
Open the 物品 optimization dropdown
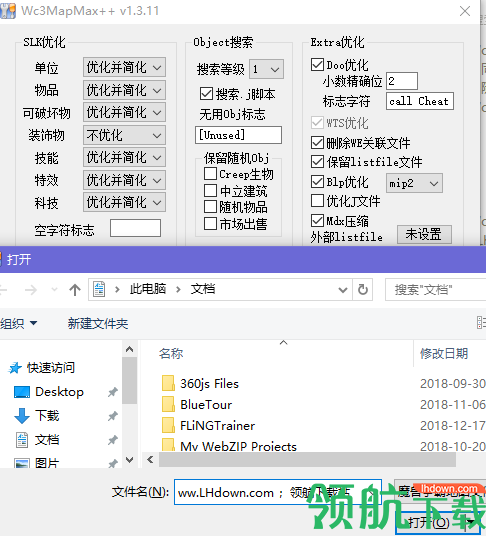(124, 90)
